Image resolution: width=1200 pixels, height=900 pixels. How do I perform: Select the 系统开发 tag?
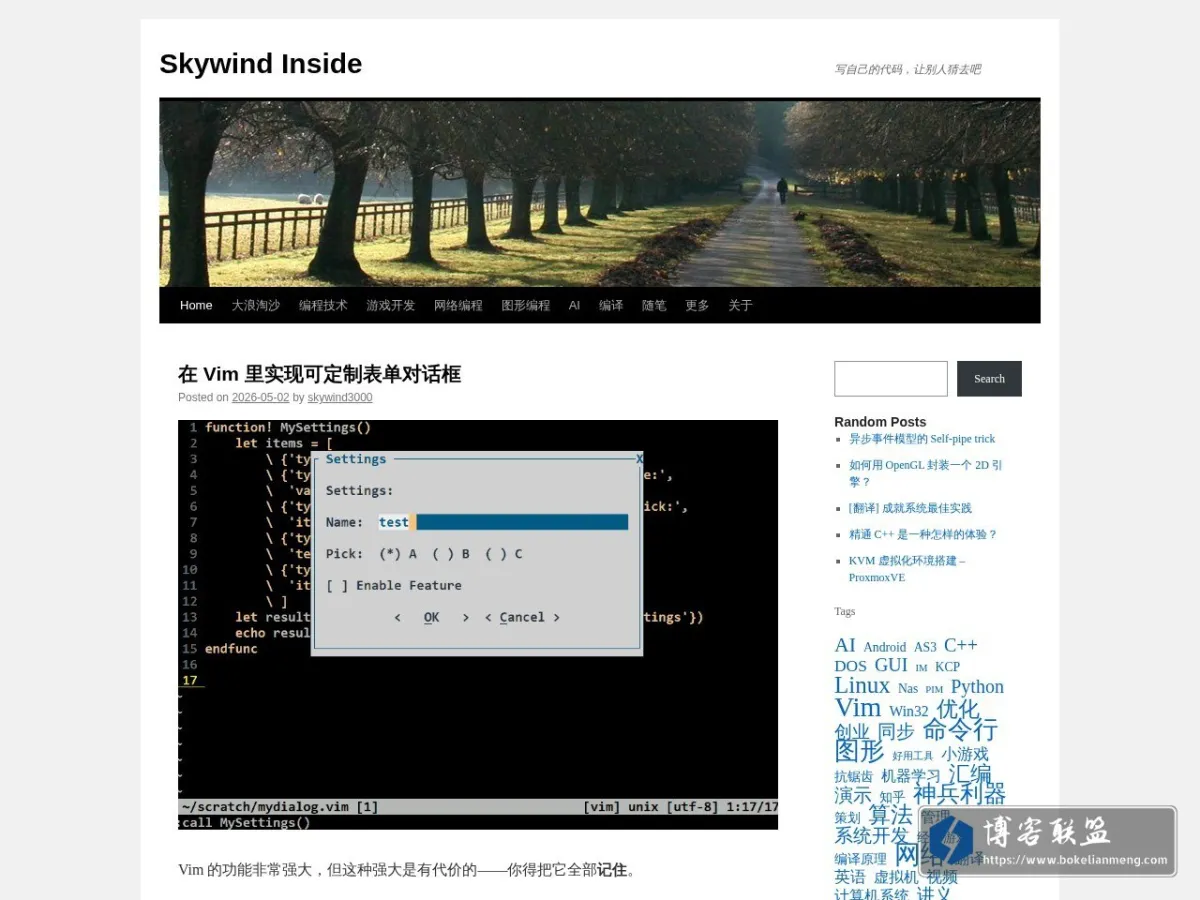point(871,836)
